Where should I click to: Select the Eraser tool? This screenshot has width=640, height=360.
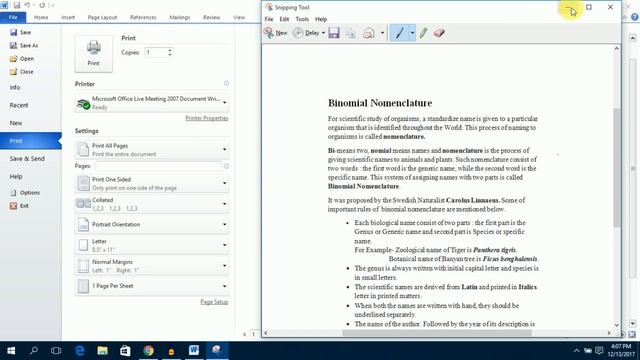click(x=439, y=33)
